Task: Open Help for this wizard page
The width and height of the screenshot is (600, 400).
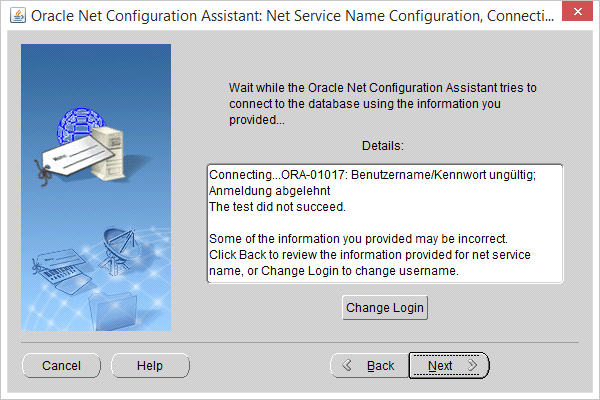Action: coord(150,366)
